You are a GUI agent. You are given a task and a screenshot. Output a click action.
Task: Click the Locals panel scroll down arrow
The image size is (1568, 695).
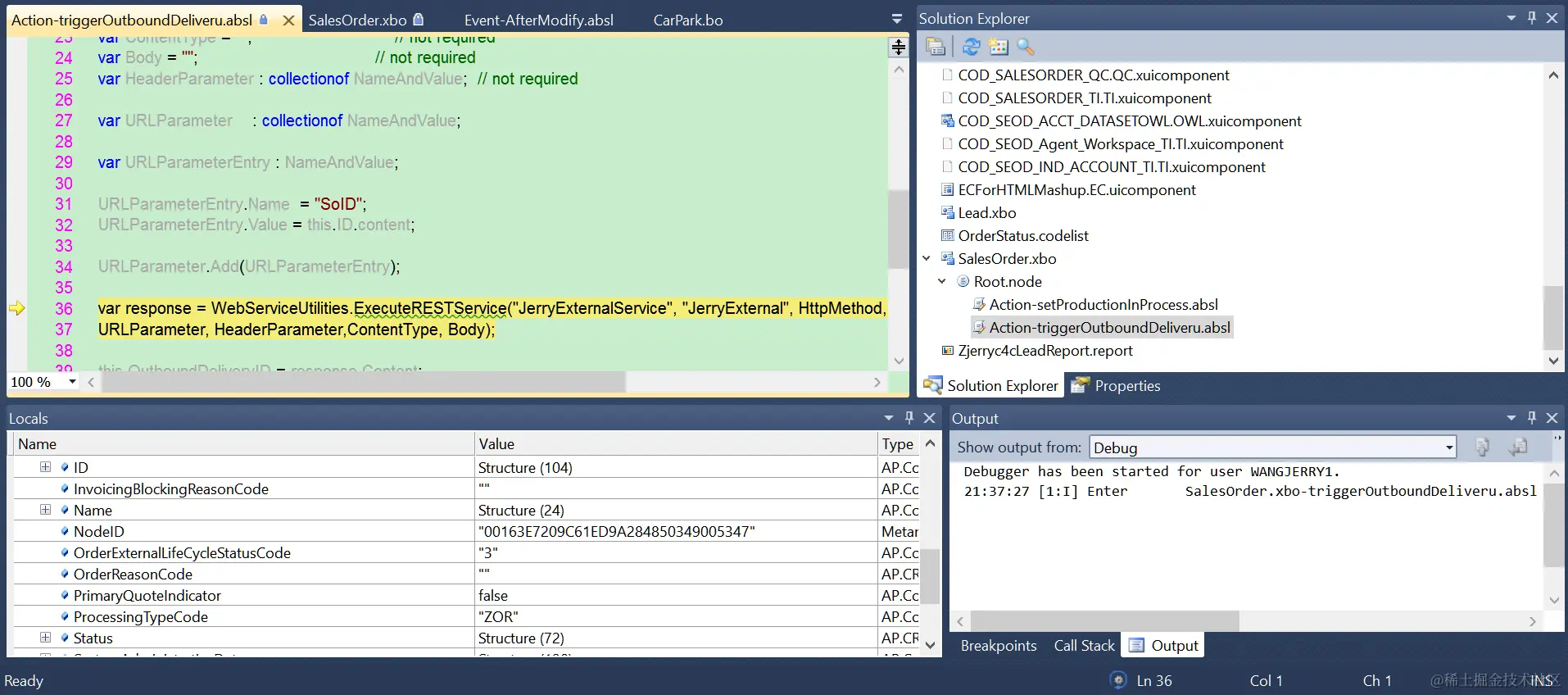coord(930,645)
